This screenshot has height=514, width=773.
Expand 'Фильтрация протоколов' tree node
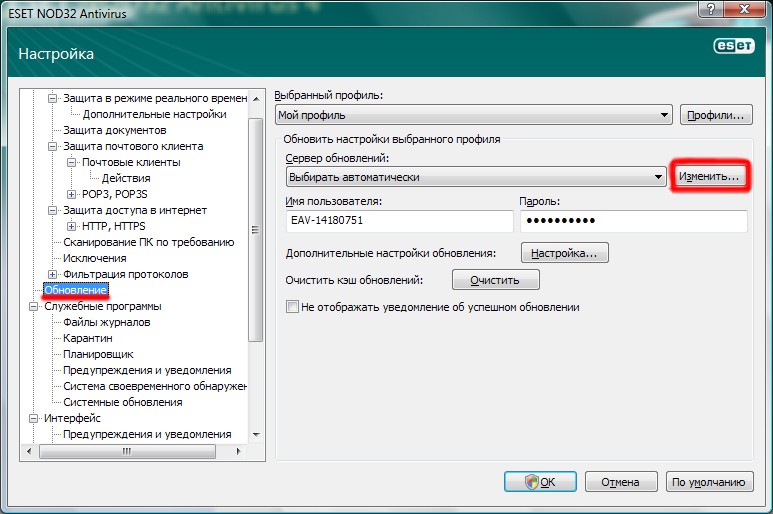52,274
